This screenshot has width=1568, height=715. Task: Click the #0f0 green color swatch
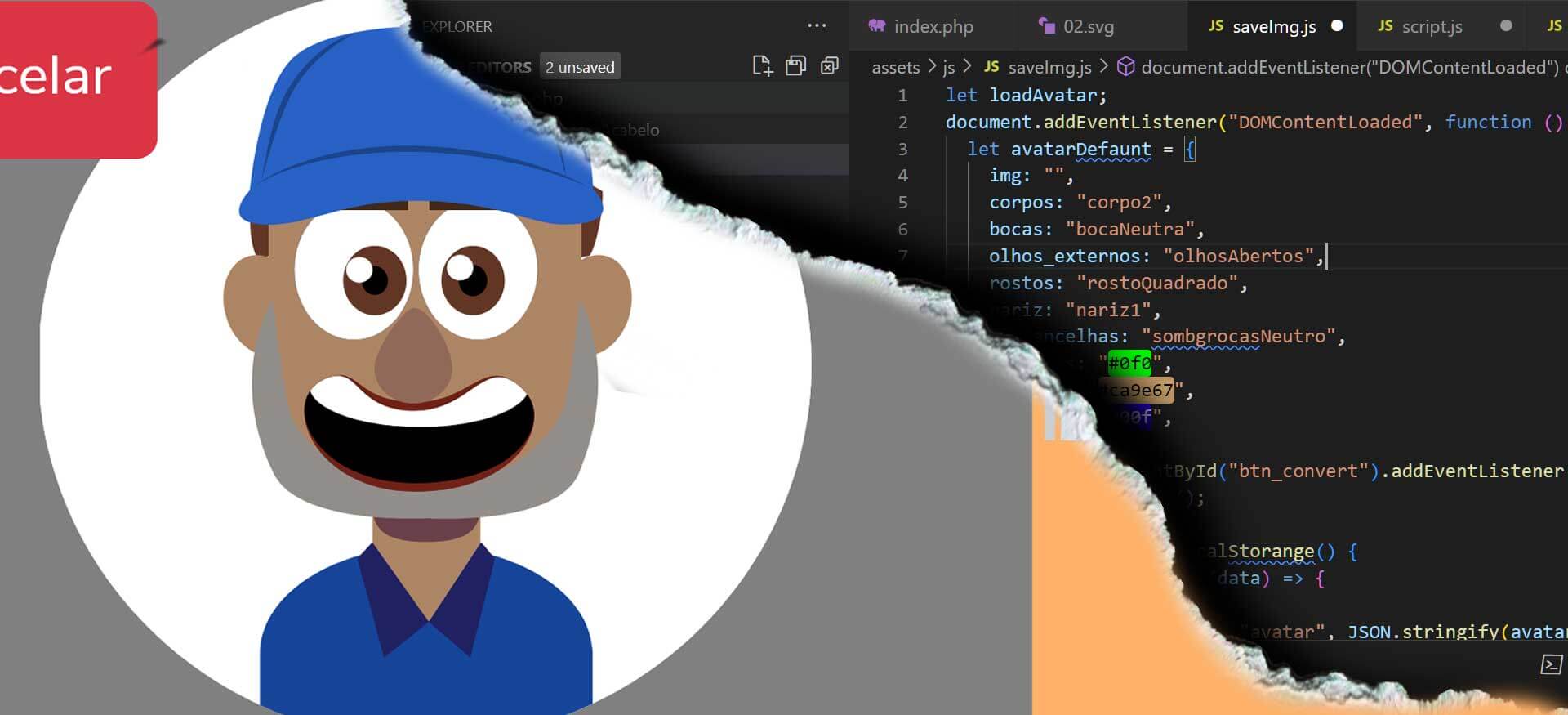point(1129,363)
